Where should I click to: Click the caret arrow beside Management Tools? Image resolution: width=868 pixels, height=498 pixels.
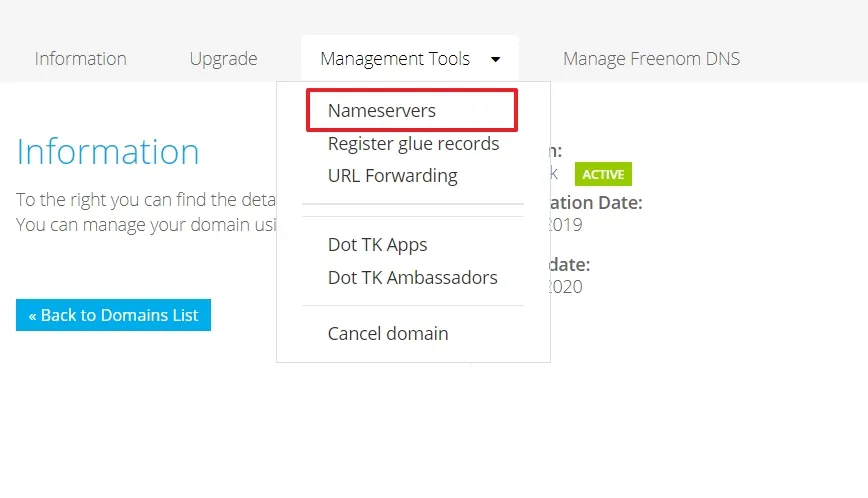coord(495,59)
